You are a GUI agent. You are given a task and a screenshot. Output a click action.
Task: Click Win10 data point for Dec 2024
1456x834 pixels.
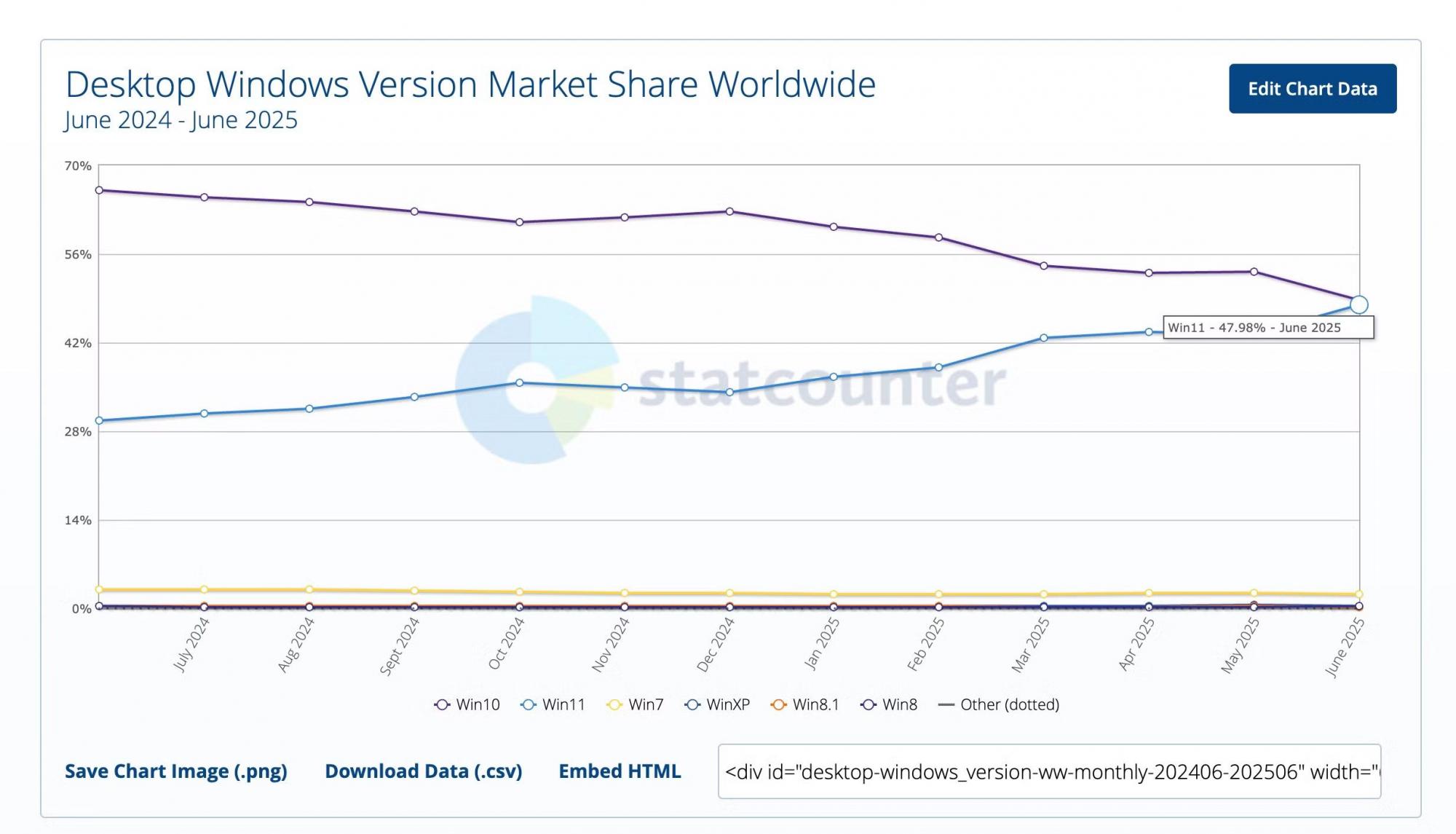[x=729, y=211]
